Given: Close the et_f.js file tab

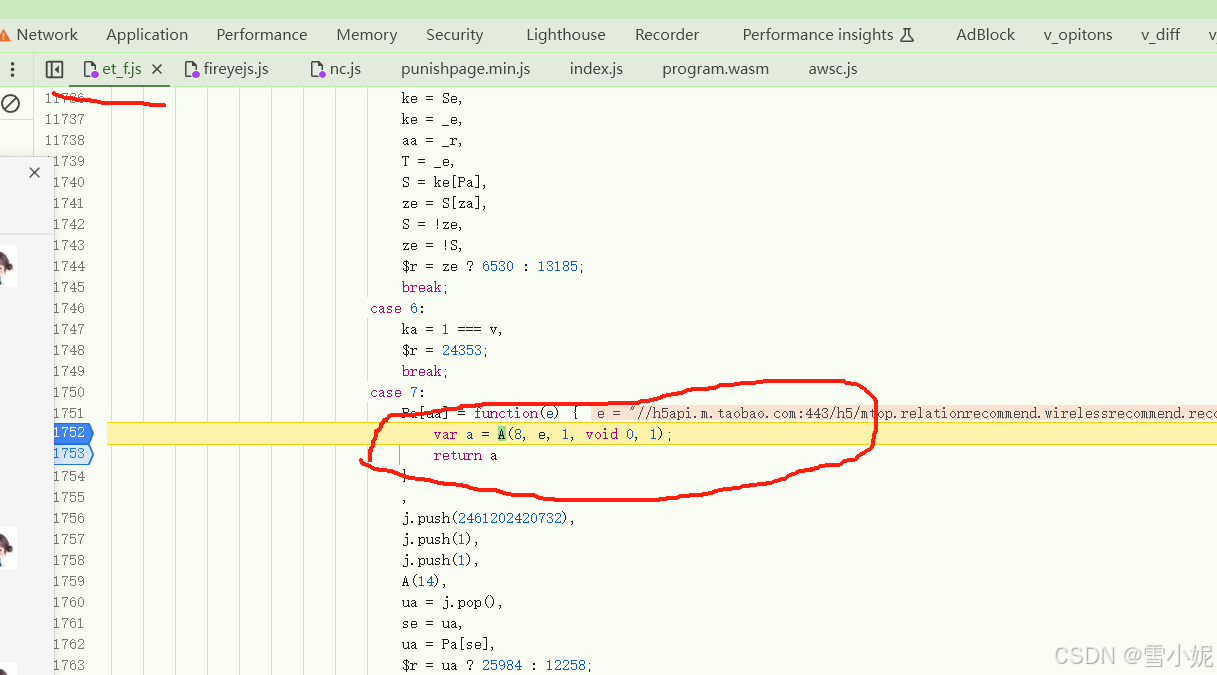Looking at the screenshot, I should click(x=157, y=69).
